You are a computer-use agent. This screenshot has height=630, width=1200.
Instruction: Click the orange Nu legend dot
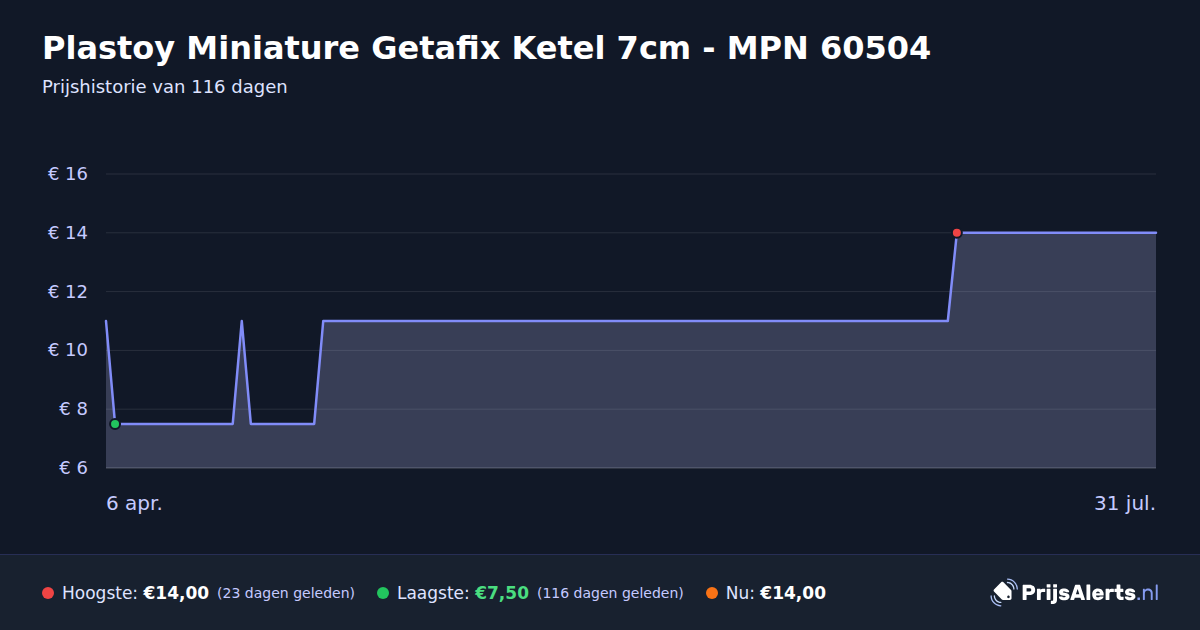coord(712,593)
